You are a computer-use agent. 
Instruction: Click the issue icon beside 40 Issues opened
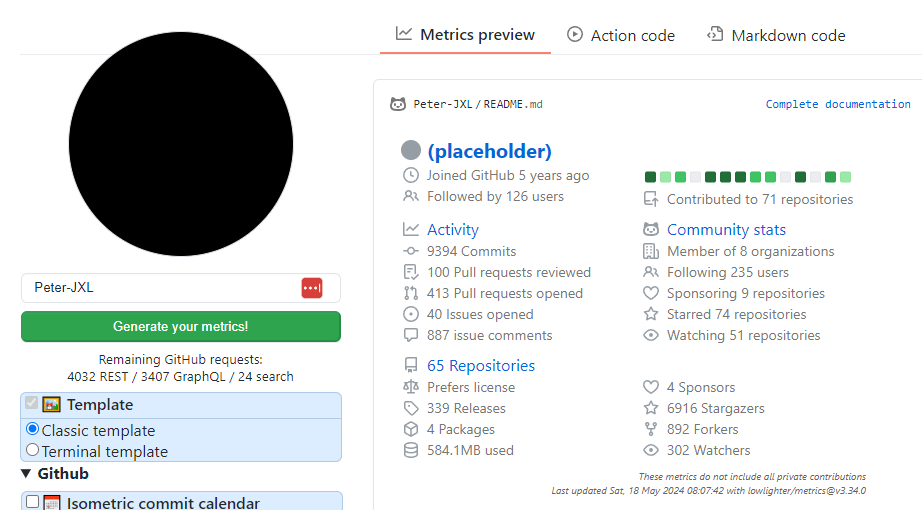(x=410, y=314)
